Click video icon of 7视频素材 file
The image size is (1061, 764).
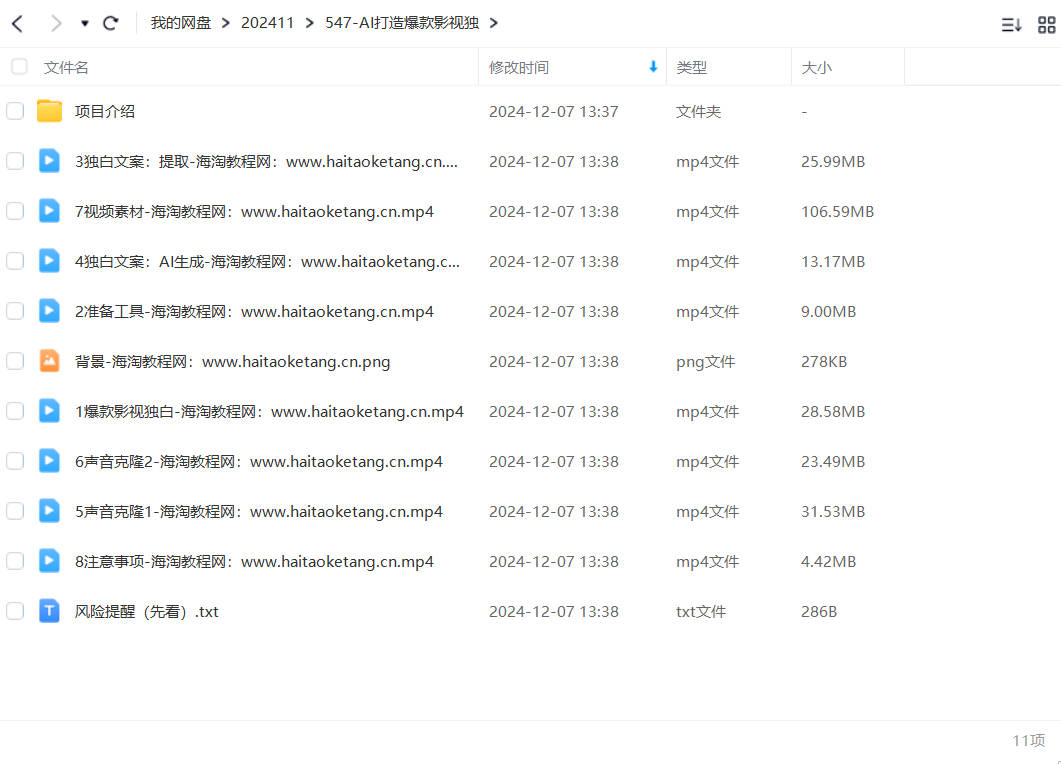point(49,210)
